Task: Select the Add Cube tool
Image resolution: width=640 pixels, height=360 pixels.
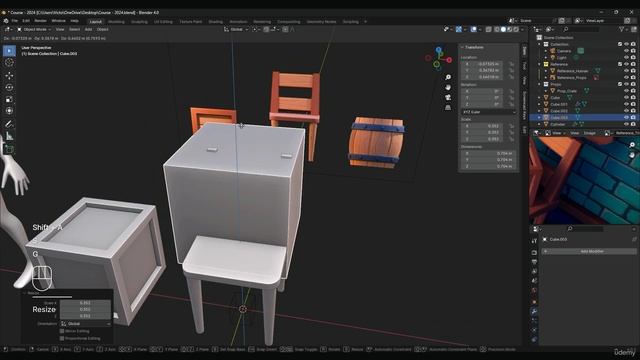Action: tap(9, 149)
